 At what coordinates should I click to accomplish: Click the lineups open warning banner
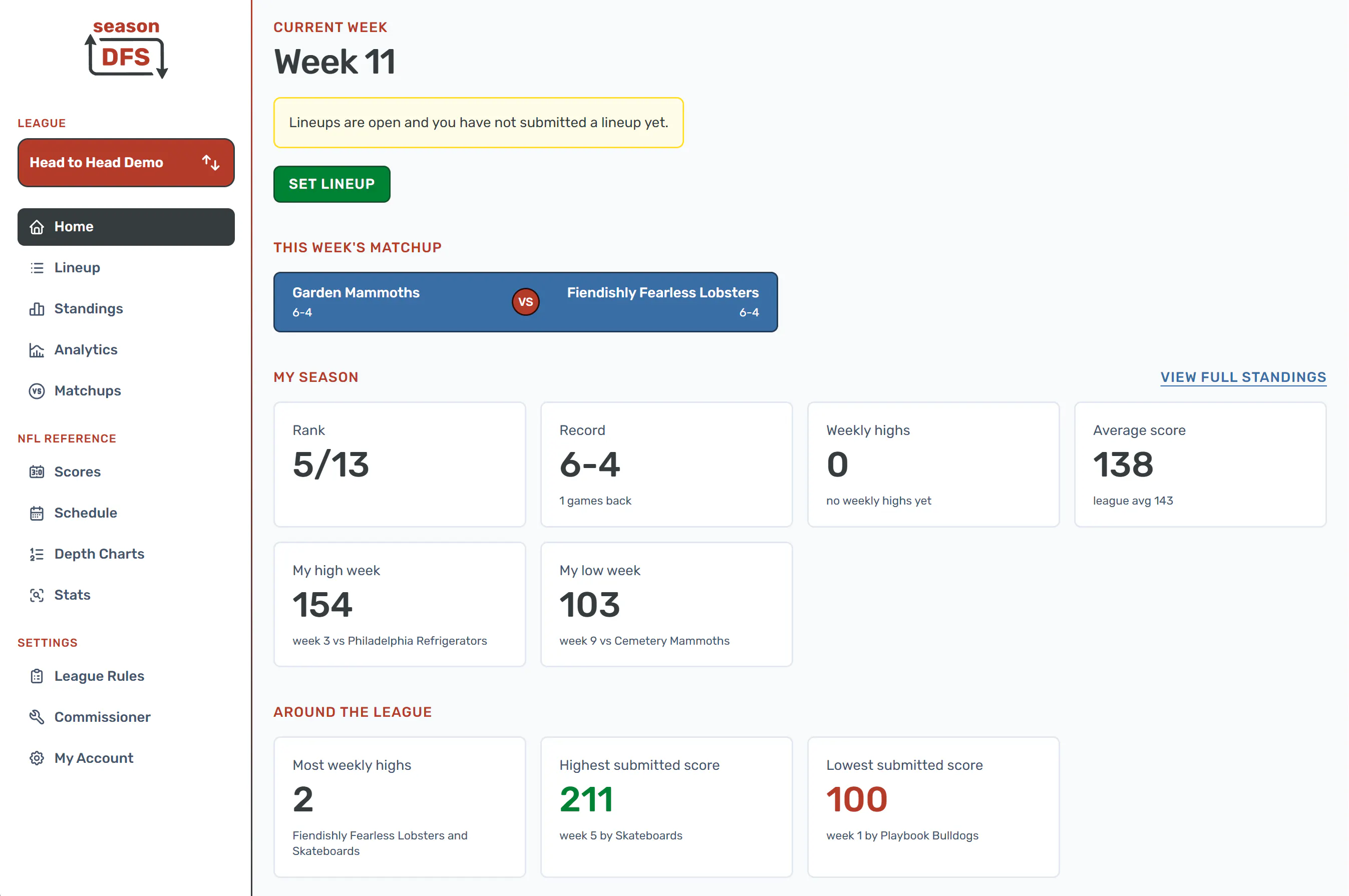[478, 123]
